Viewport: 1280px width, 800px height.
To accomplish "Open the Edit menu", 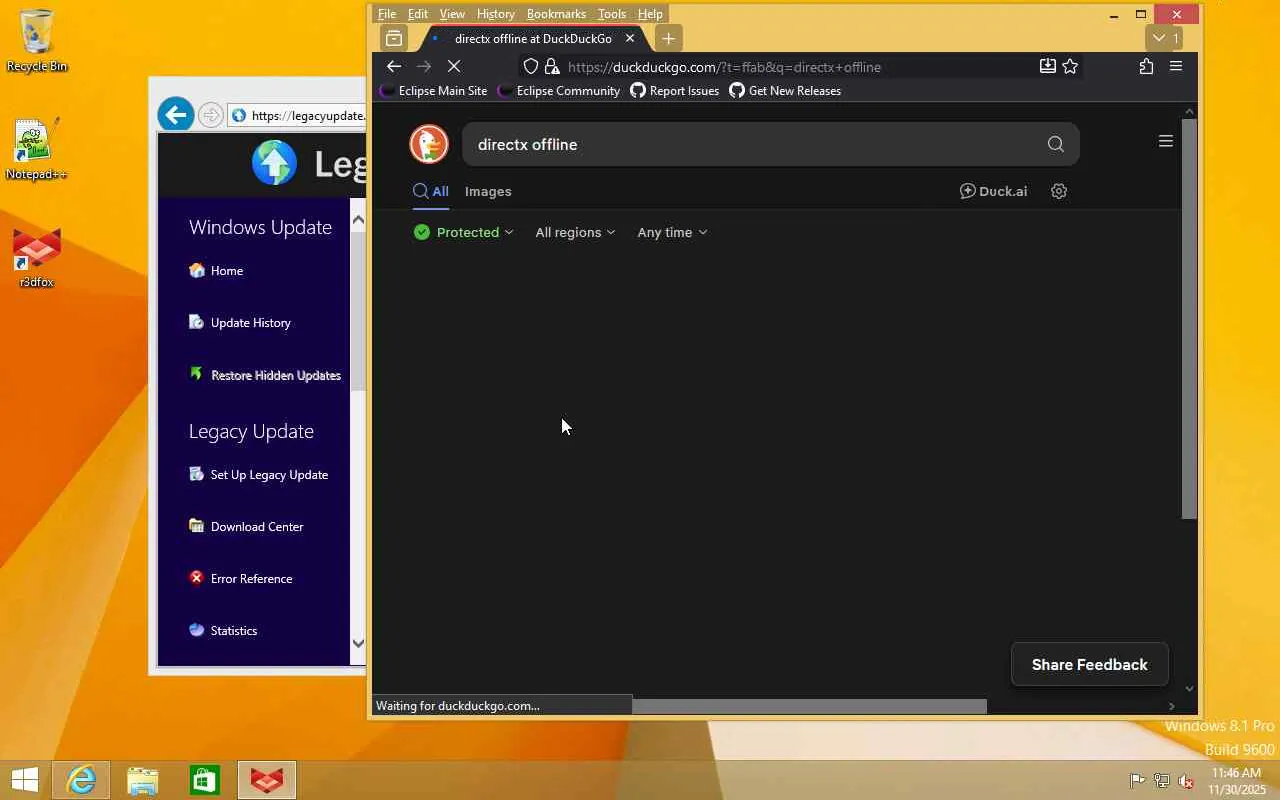I will coord(418,14).
